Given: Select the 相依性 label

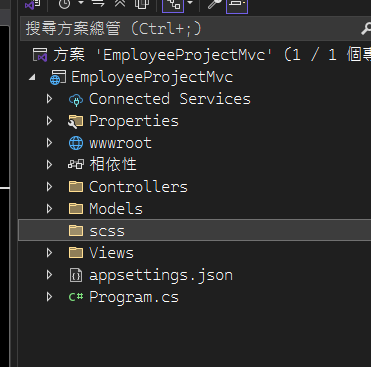Looking at the screenshot, I should [113, 165].
